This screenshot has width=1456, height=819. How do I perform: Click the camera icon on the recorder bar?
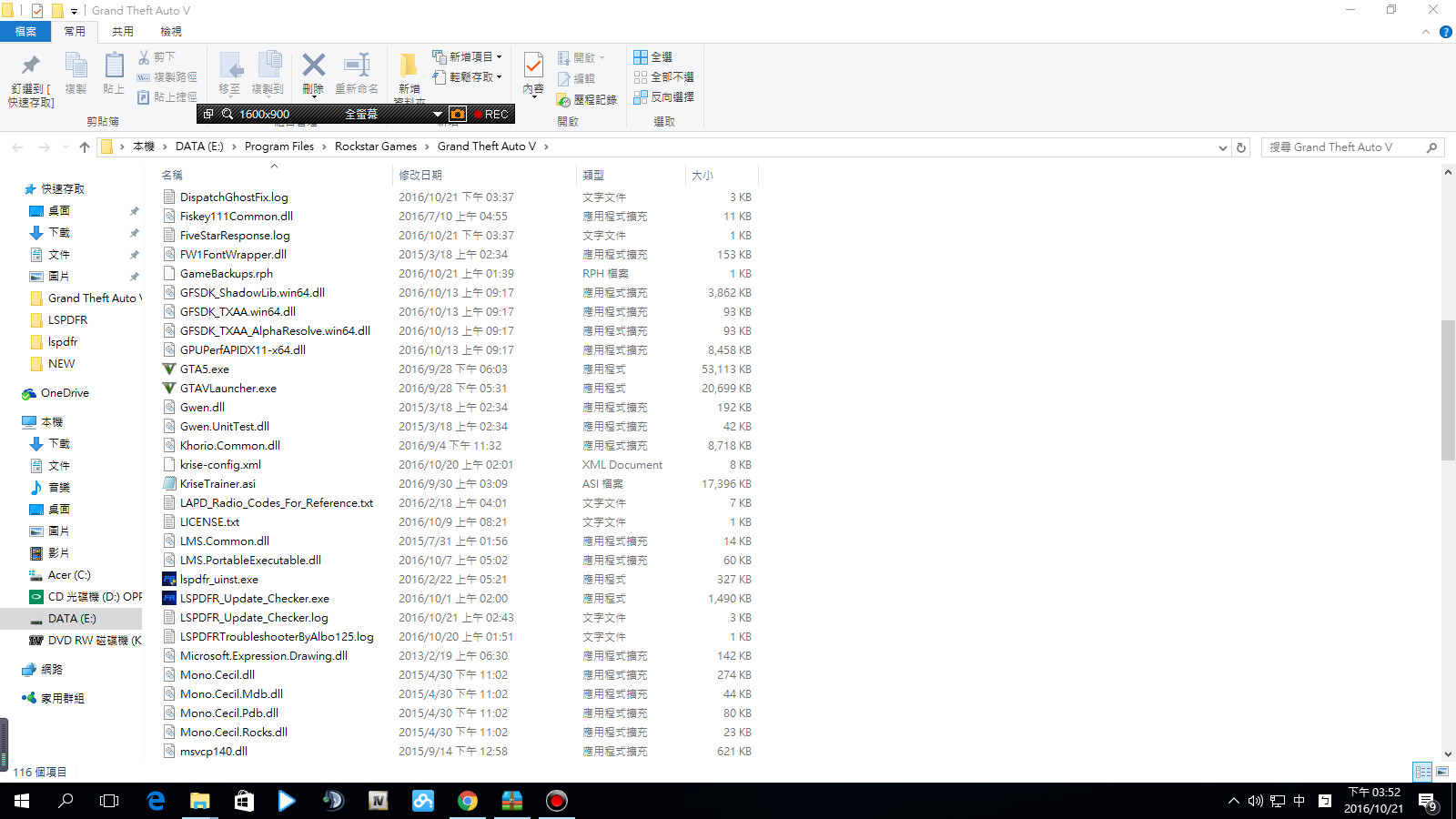click(458, 114)
